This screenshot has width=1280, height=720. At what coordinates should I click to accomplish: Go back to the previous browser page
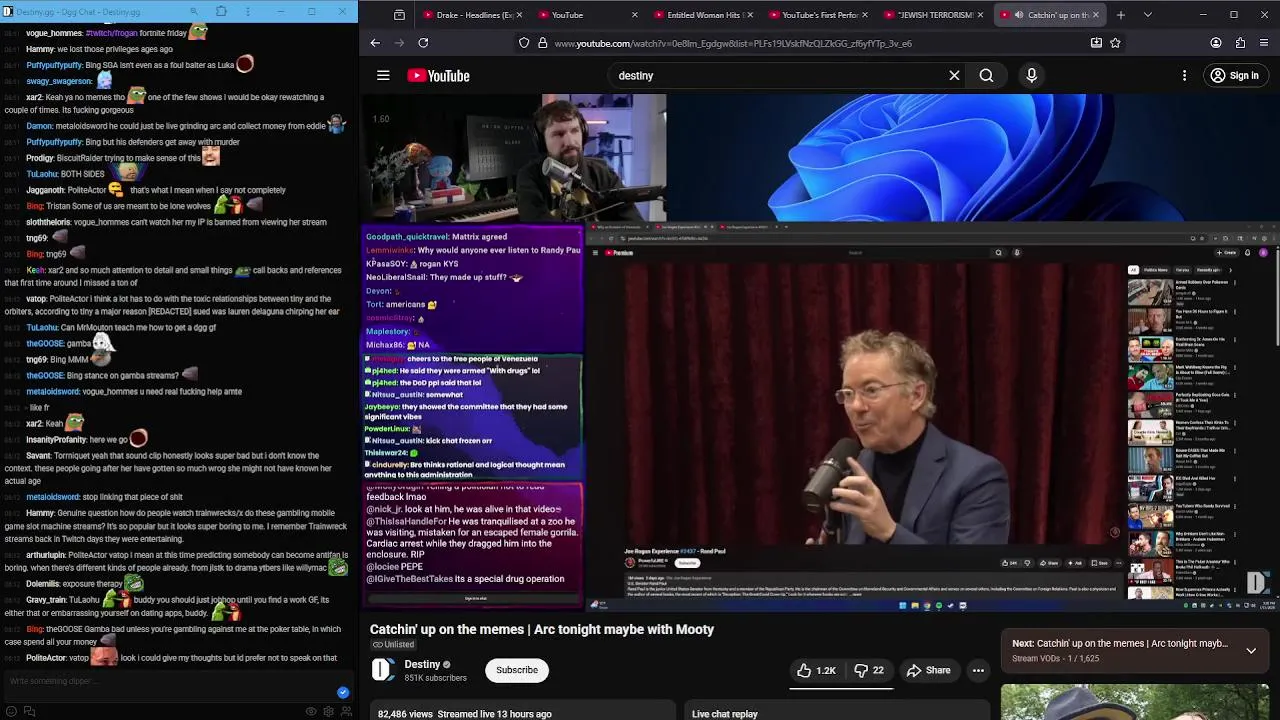[x=375, y=43]
